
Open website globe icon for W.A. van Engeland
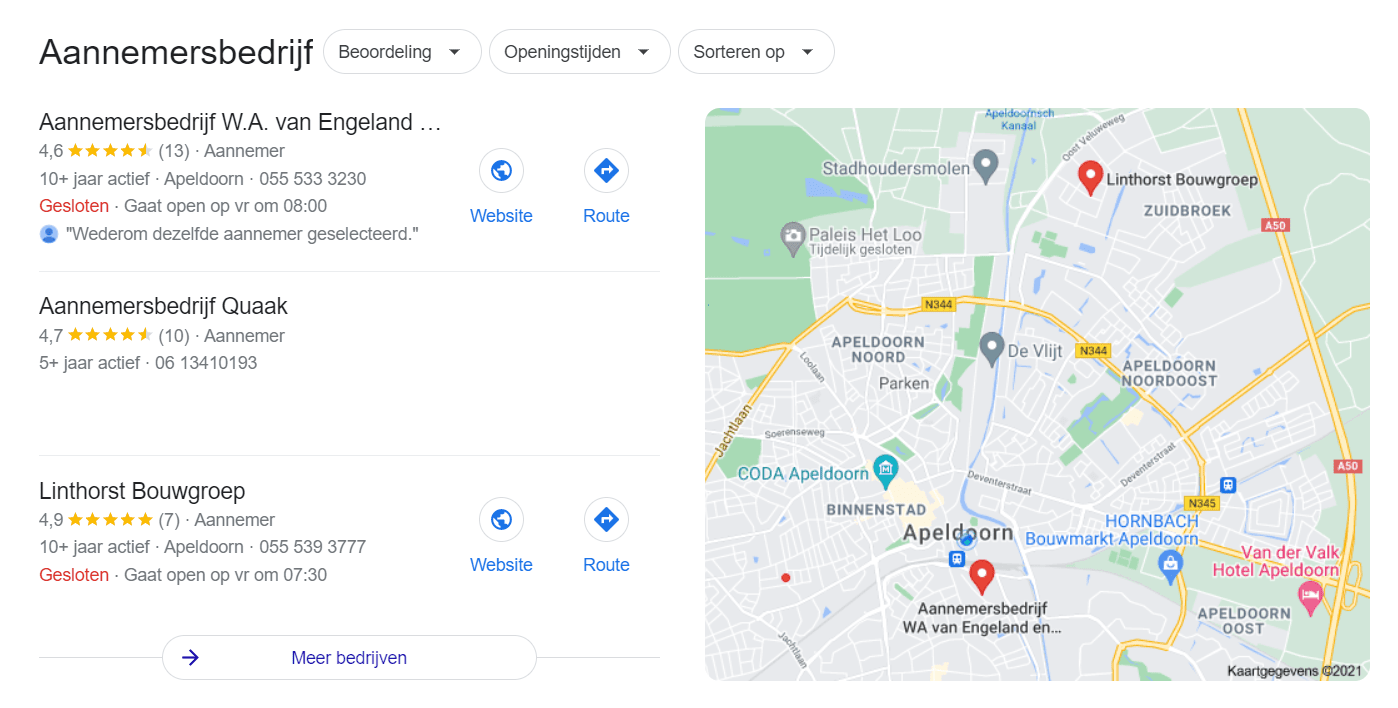501,171
